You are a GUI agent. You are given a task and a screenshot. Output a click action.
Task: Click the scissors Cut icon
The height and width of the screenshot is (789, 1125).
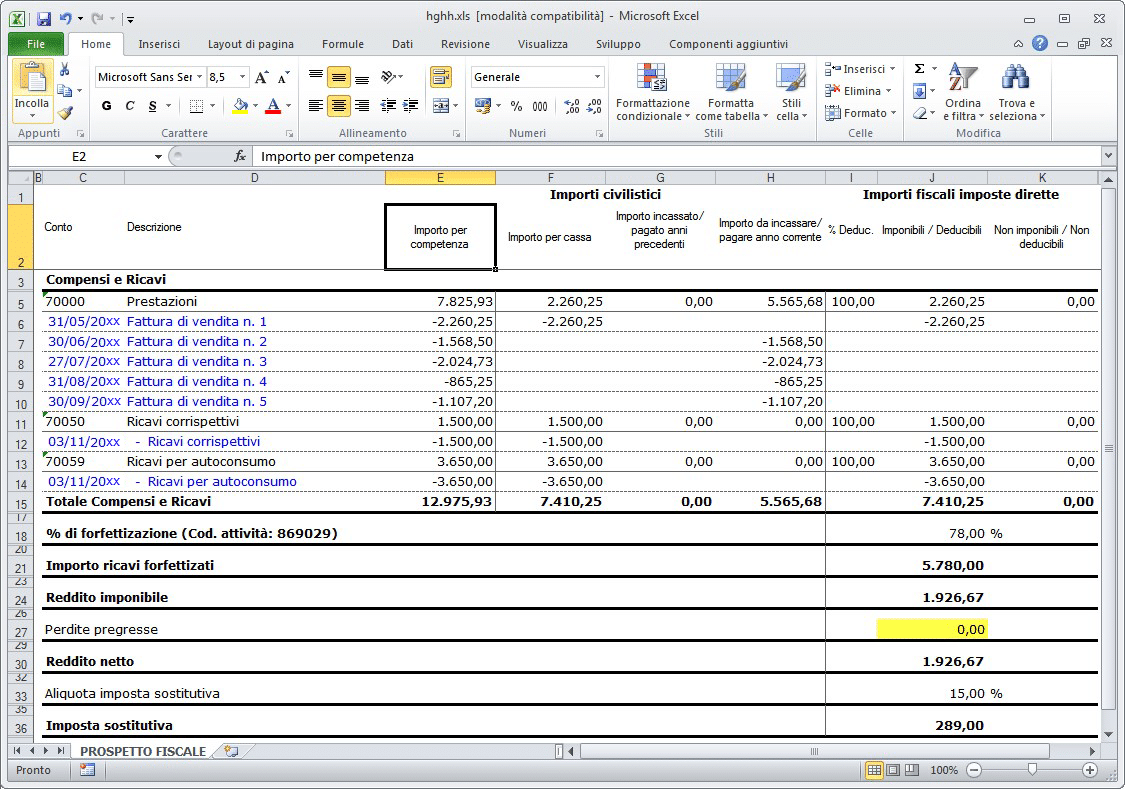(x=65, y=70)
